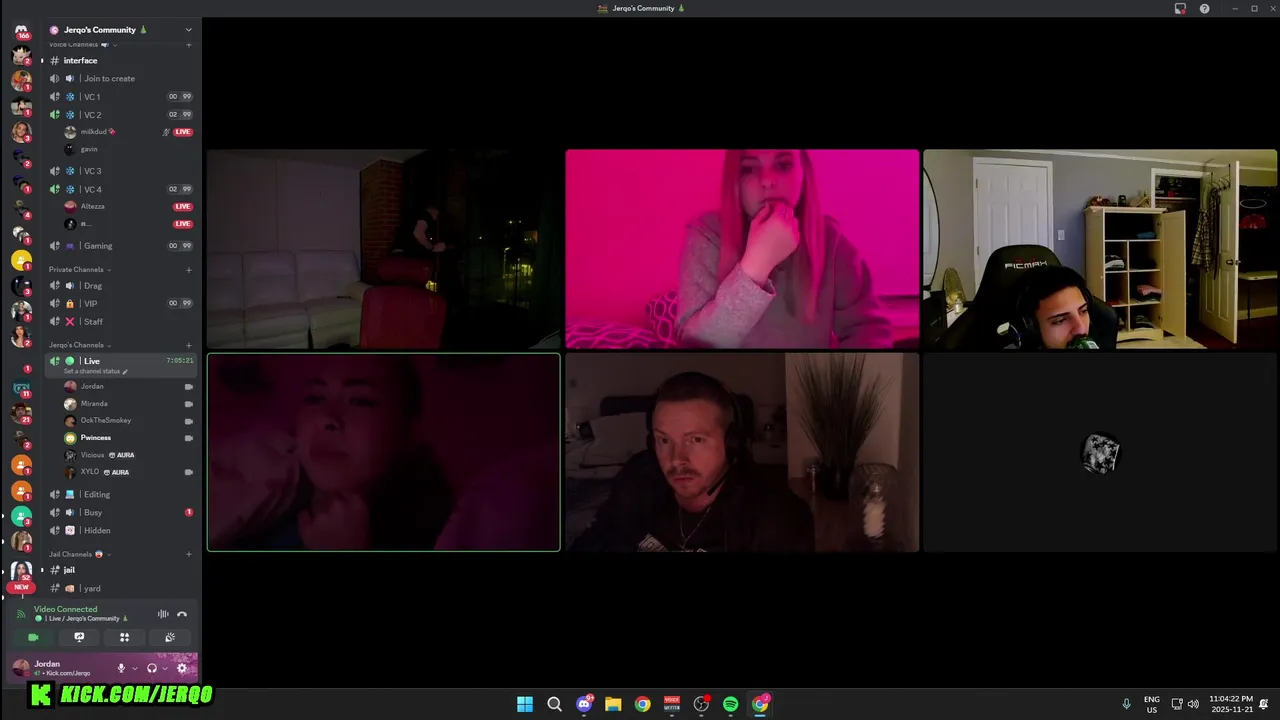Select user XYLO with AURA tag

(128, 471)
